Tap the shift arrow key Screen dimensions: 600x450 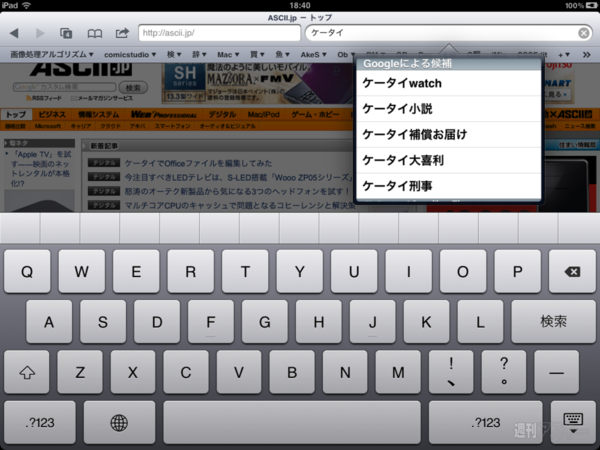(27, 372)
